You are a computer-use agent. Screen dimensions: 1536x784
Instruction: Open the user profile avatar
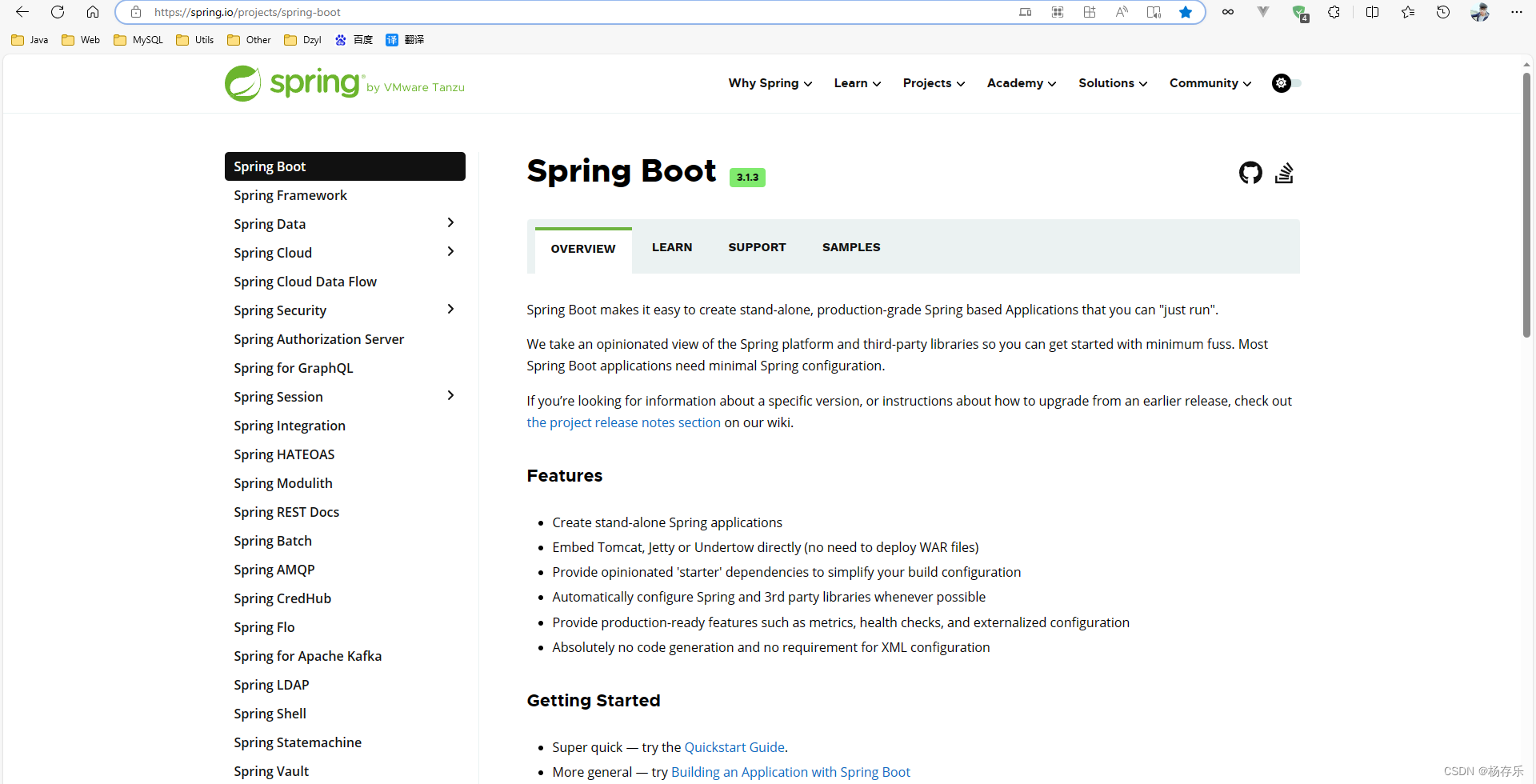(1480, 12)
